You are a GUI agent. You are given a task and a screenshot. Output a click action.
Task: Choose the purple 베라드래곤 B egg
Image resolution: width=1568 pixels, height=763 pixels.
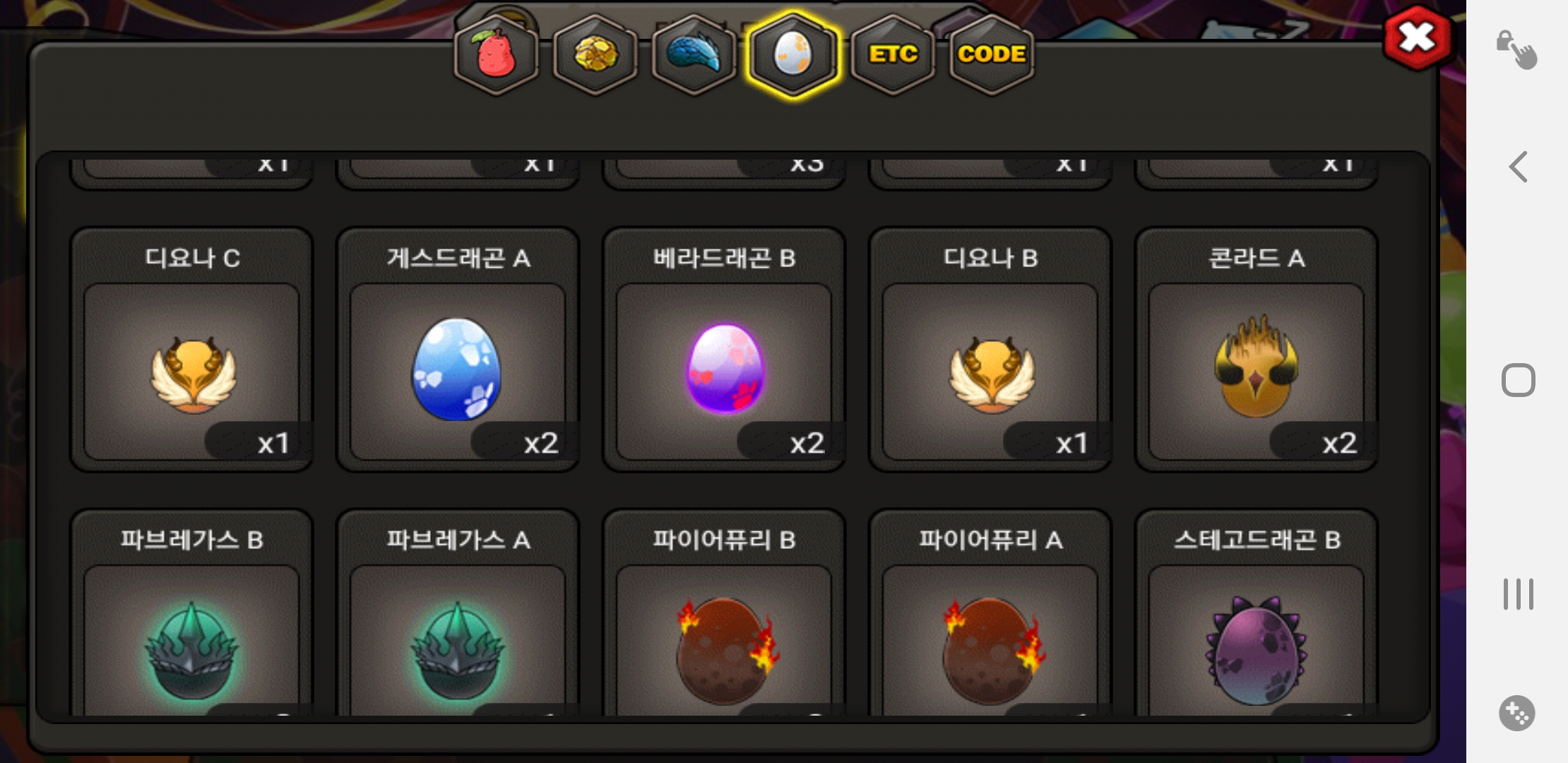(x=724, y=350)
